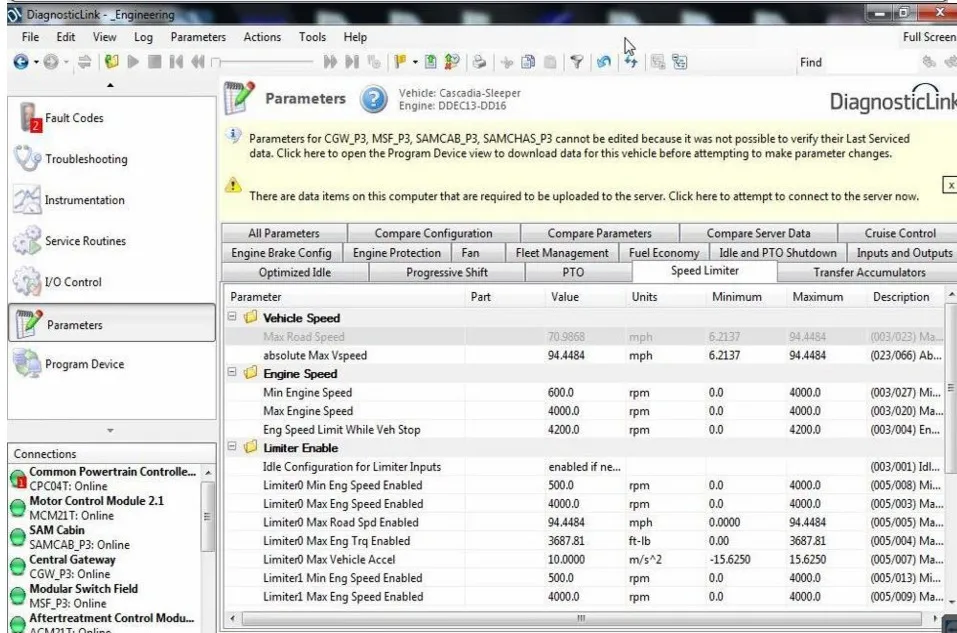Switch to the All Parameters tab
The height and width of the screenshot is (633, 957).
pyautogui.click(x=284, y=233)
